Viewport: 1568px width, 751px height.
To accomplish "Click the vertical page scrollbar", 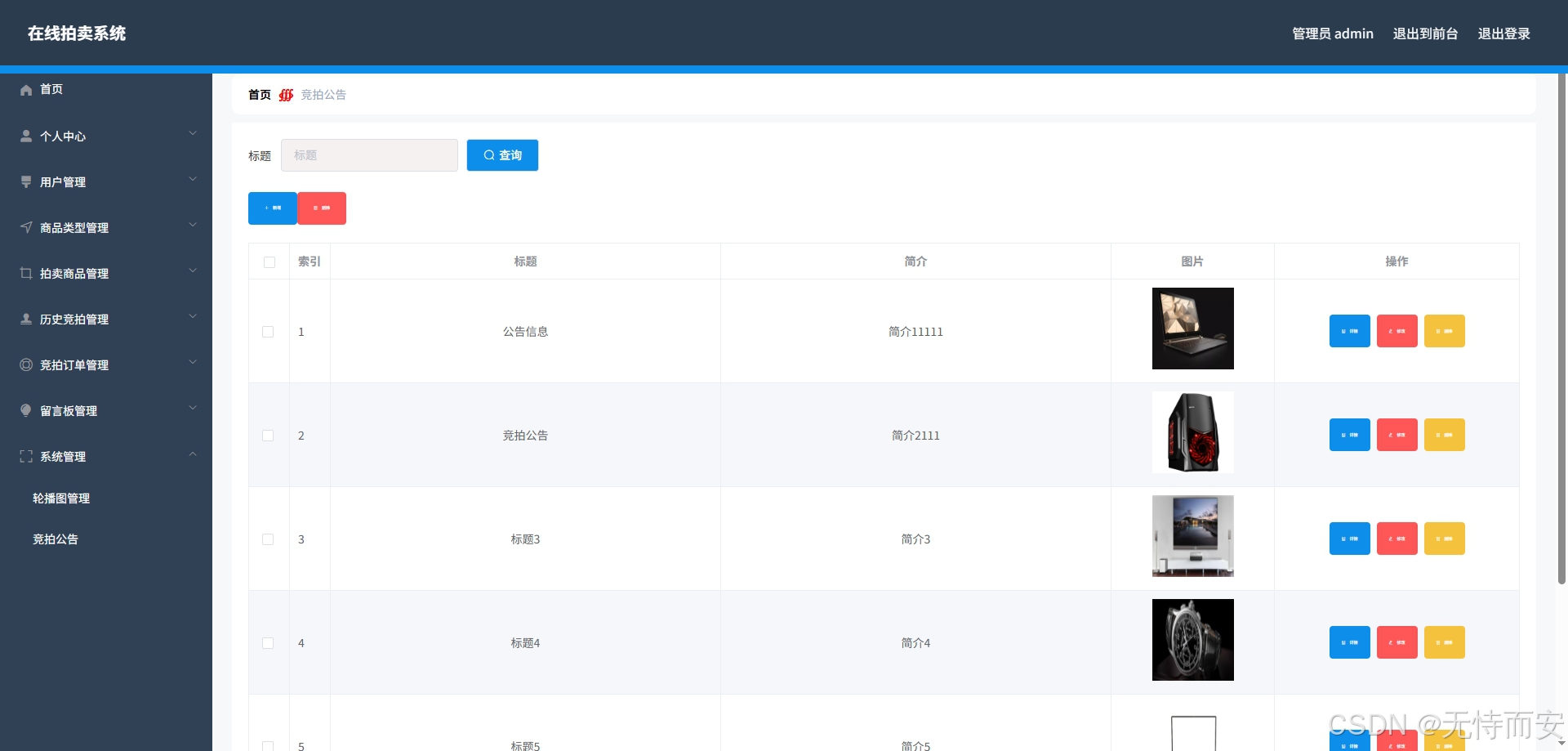I will (x=1561, y=329).
